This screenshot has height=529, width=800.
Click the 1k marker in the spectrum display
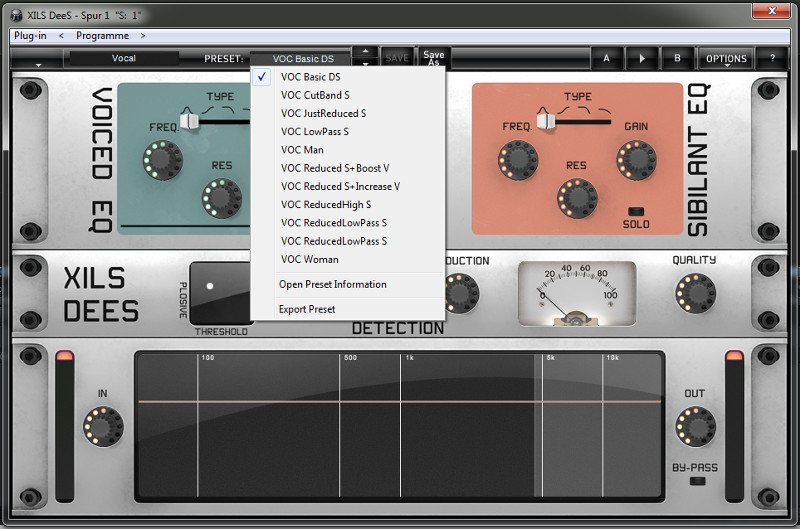(x=410, y=358)
